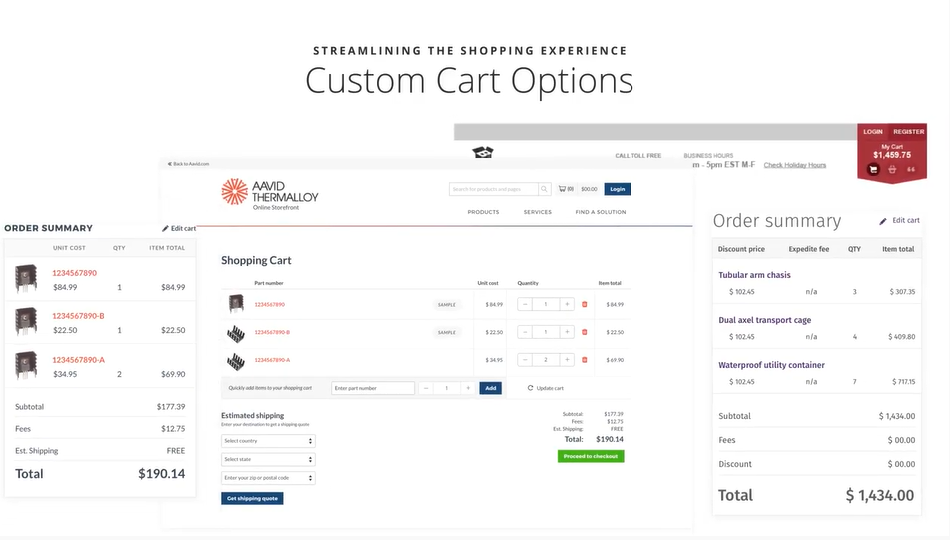The height and width of the screenshot is (540, 950).
Task: Delete the 1234567890-B cart item
Action: (x=585, y=332)
